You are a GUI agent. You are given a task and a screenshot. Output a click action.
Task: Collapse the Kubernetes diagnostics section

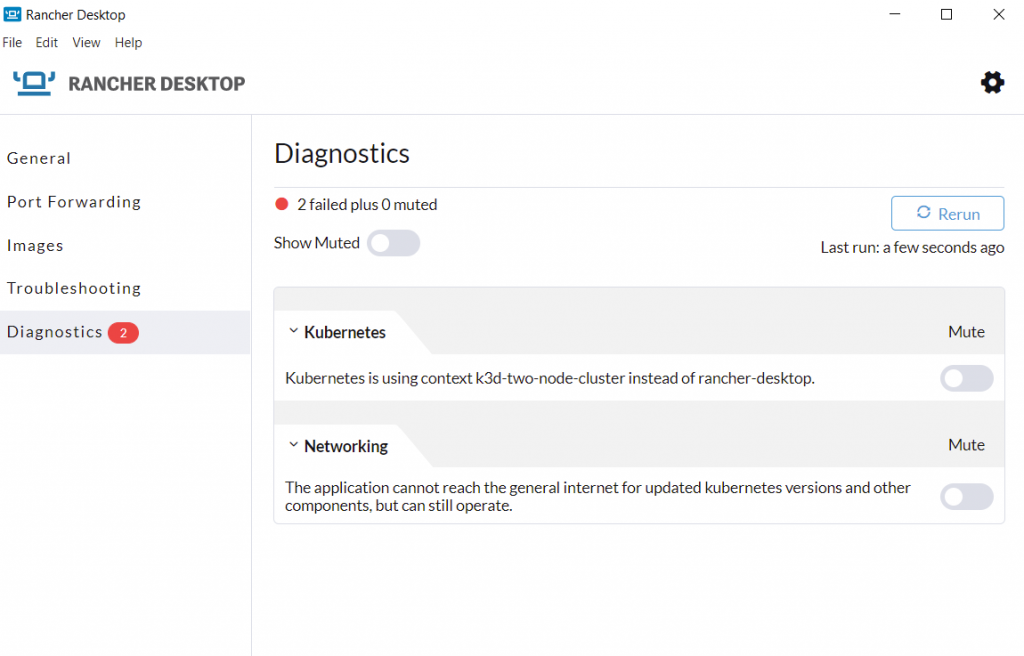[294, 332]
